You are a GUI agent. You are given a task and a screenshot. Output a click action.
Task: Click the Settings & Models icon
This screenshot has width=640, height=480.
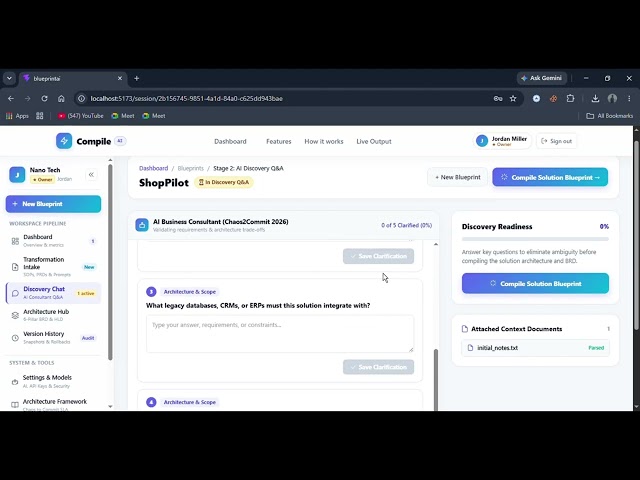pos(15,382)
